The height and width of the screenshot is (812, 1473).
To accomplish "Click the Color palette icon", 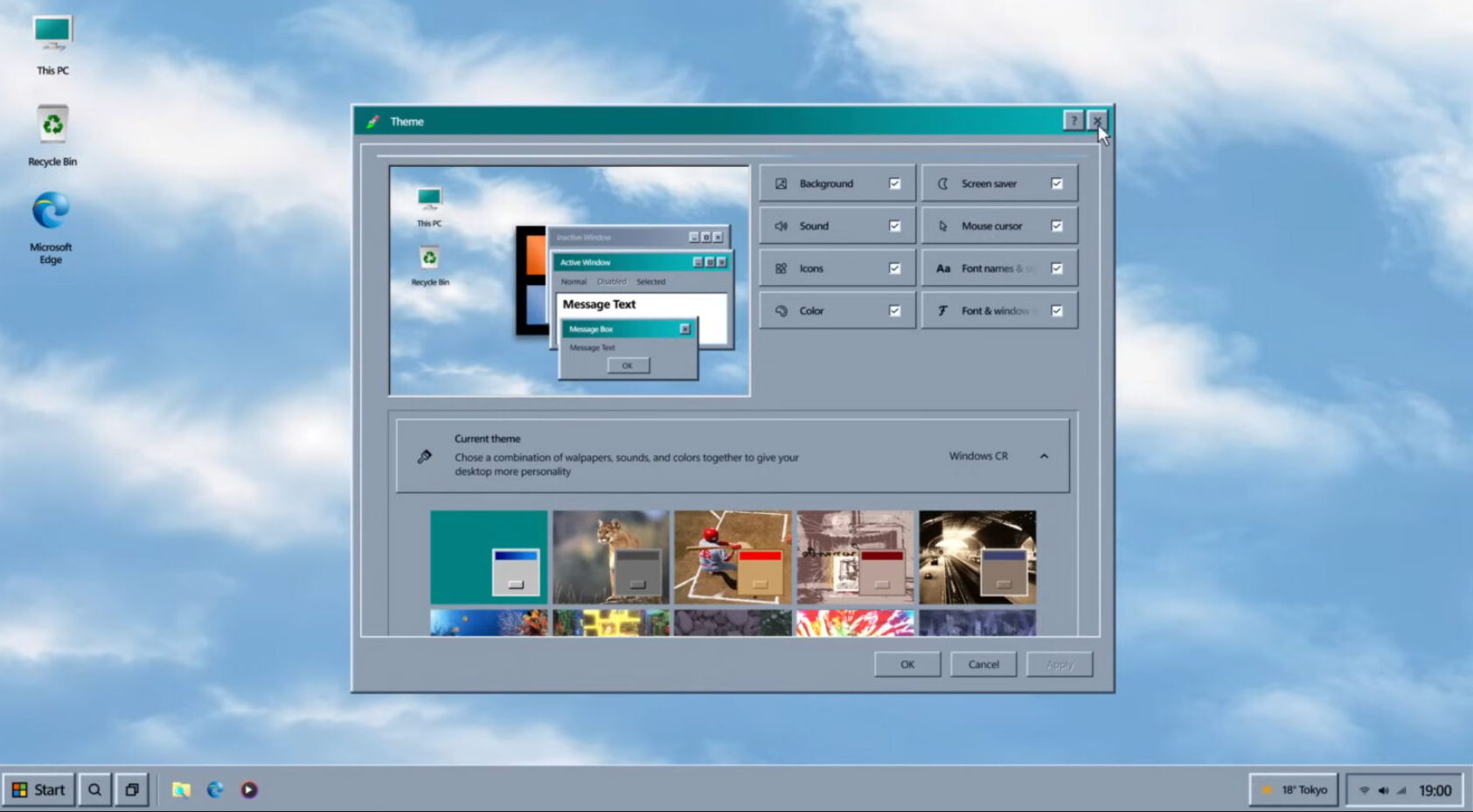I will (x=781, y=310).
